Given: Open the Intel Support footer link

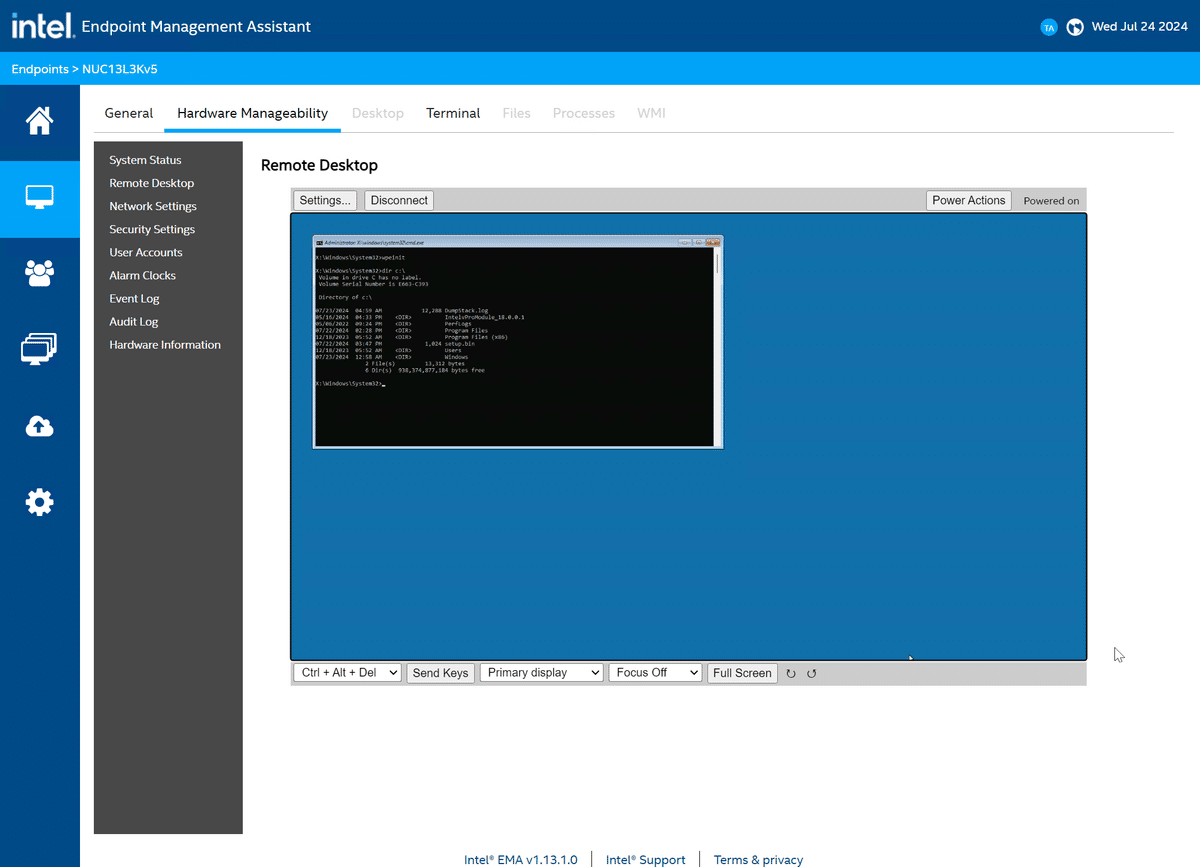Looking at the screenshot, I should coord(646,859).
